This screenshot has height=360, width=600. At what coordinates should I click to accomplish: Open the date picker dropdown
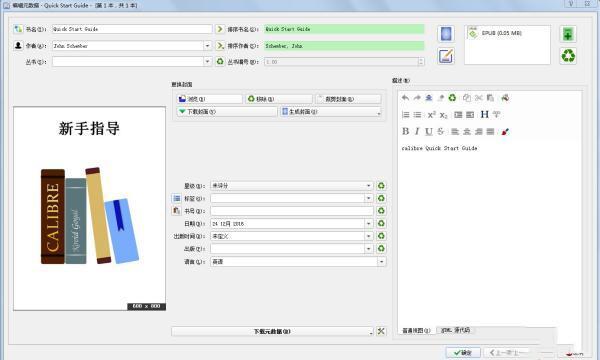pyautogui.click(x=368, y=223)
